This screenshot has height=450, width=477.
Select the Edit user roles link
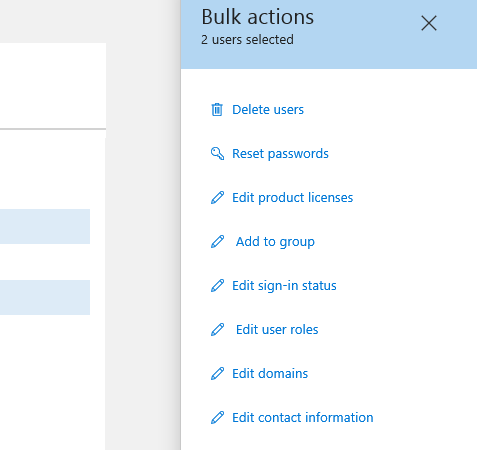point(277,330)
